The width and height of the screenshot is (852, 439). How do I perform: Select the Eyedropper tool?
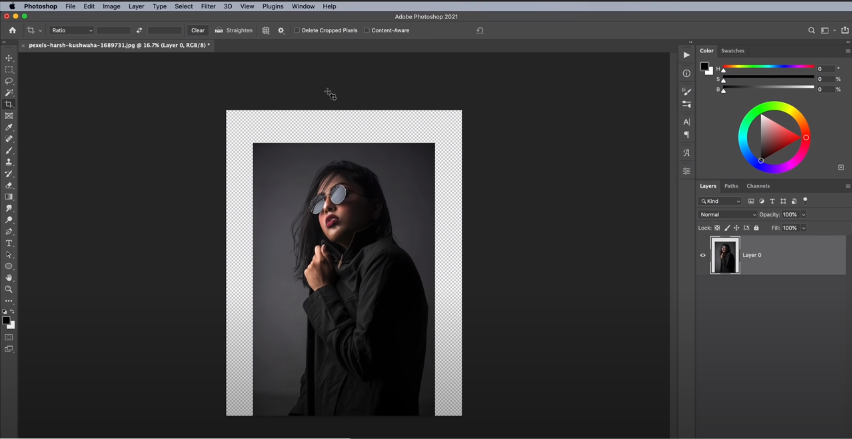point(9,127)
